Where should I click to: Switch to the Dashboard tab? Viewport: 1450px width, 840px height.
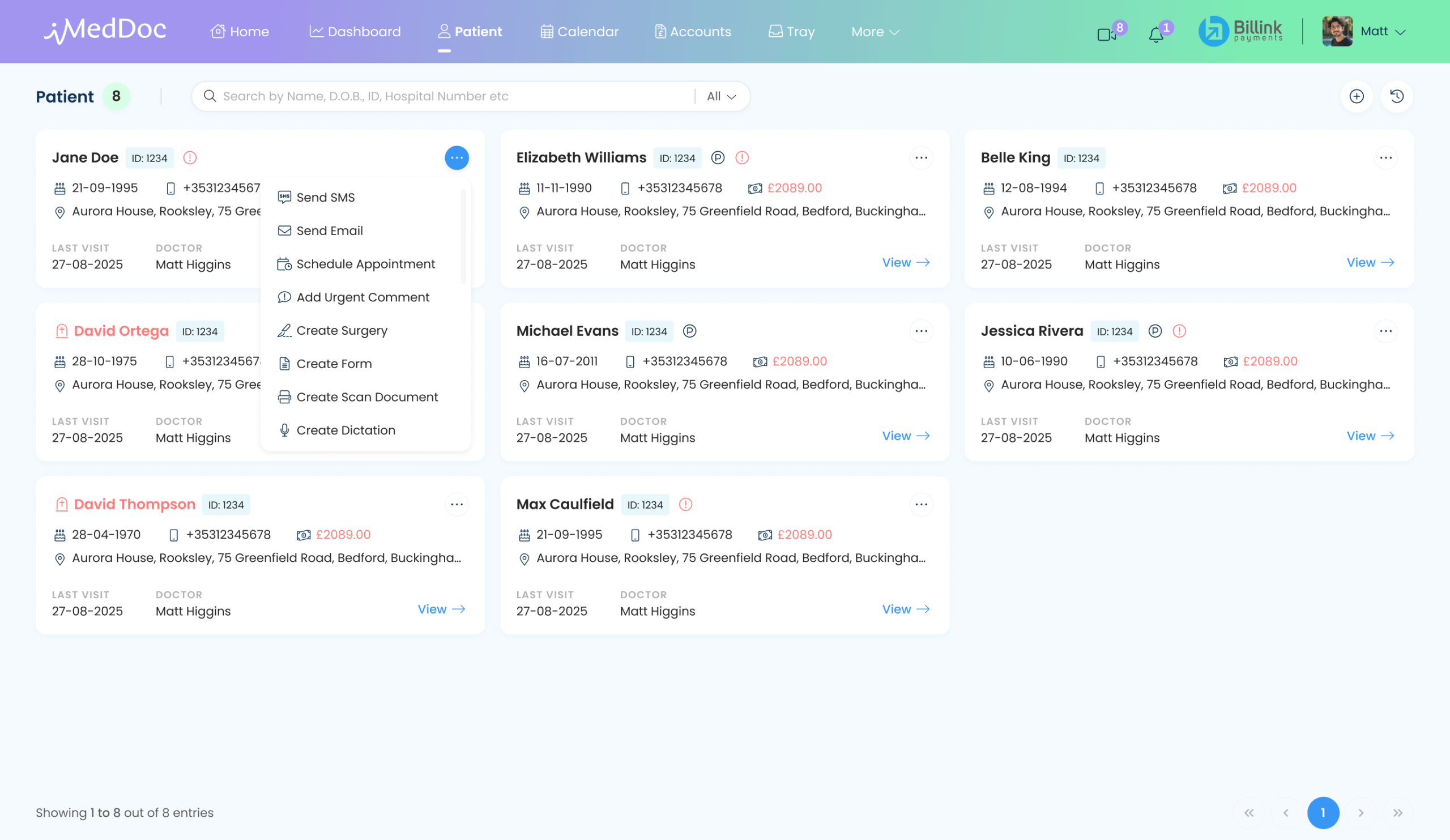pyautogui.click(x=355, y=32)
